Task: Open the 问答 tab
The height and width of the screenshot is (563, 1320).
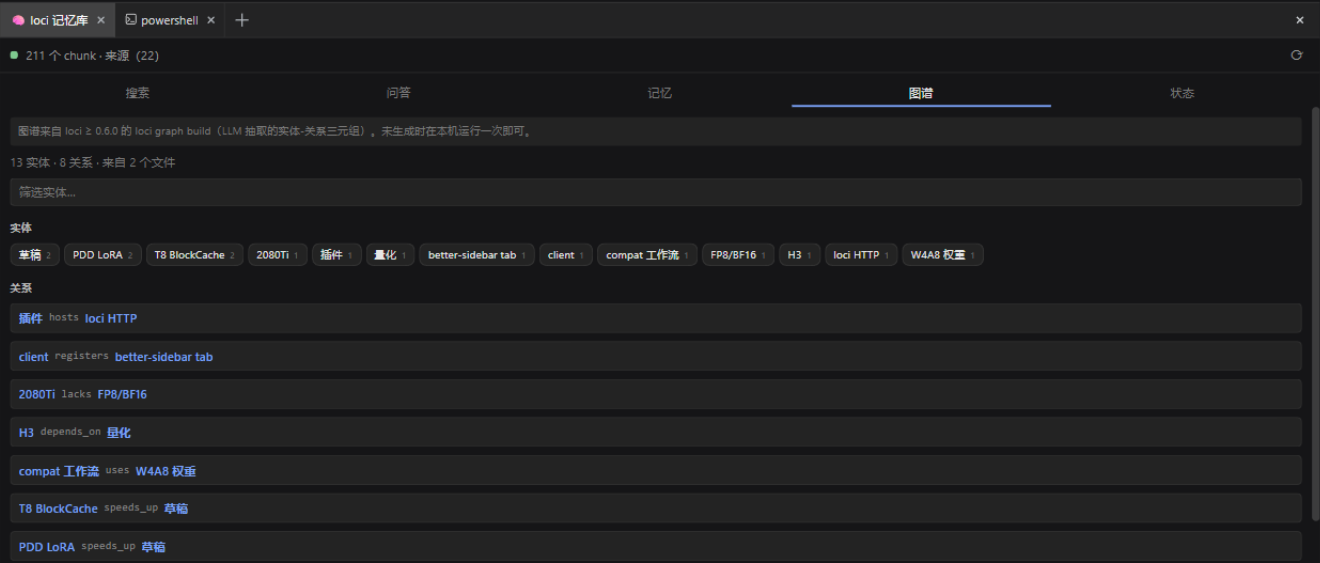Action: point(399,93)
